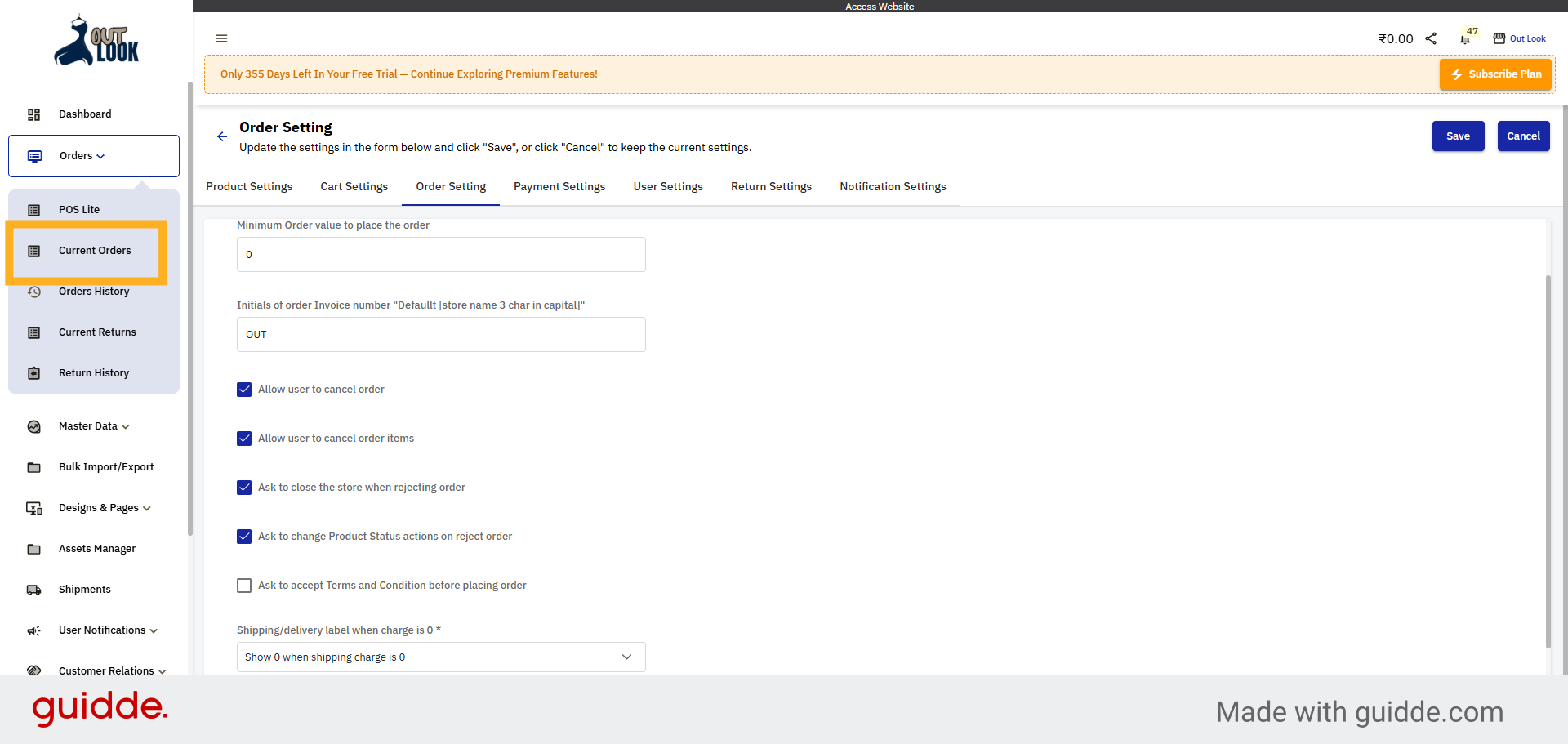
Task: Click the invoice number initials field
Action: coord(441,335)
